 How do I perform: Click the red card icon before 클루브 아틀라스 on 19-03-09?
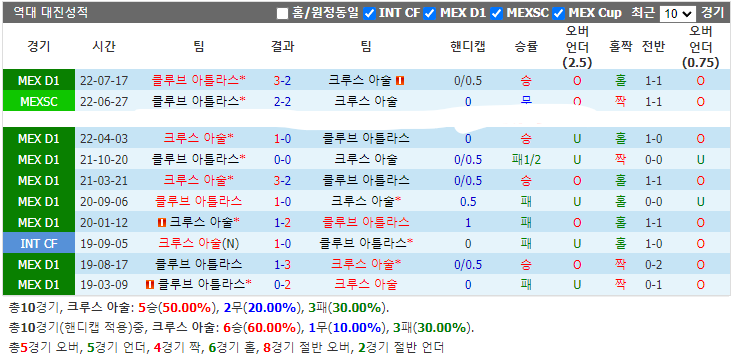click(150, 284)
